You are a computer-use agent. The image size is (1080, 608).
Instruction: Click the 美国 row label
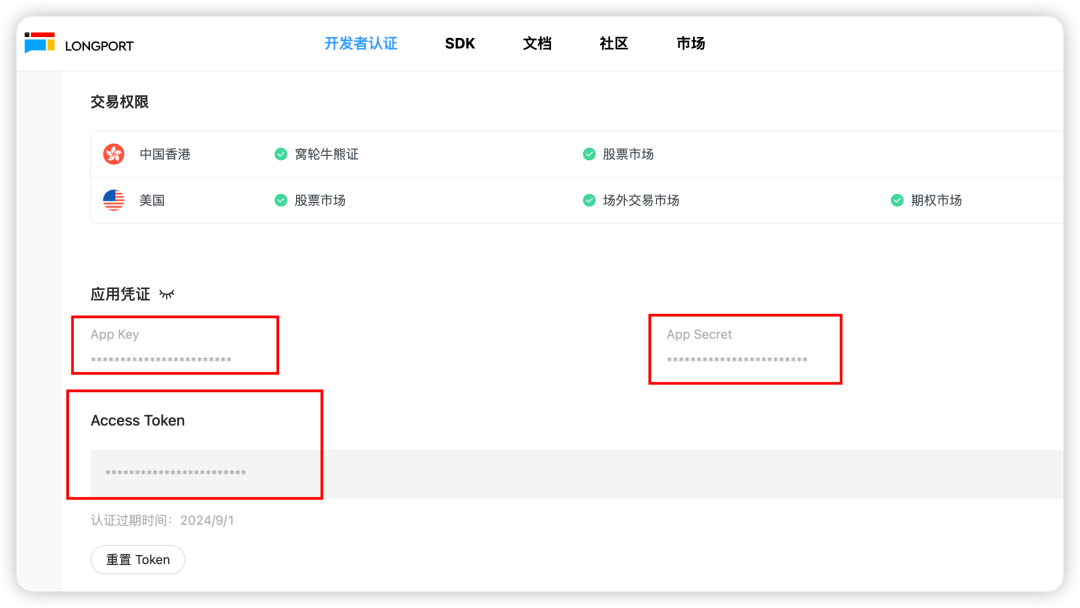click(x=152, y=200)
